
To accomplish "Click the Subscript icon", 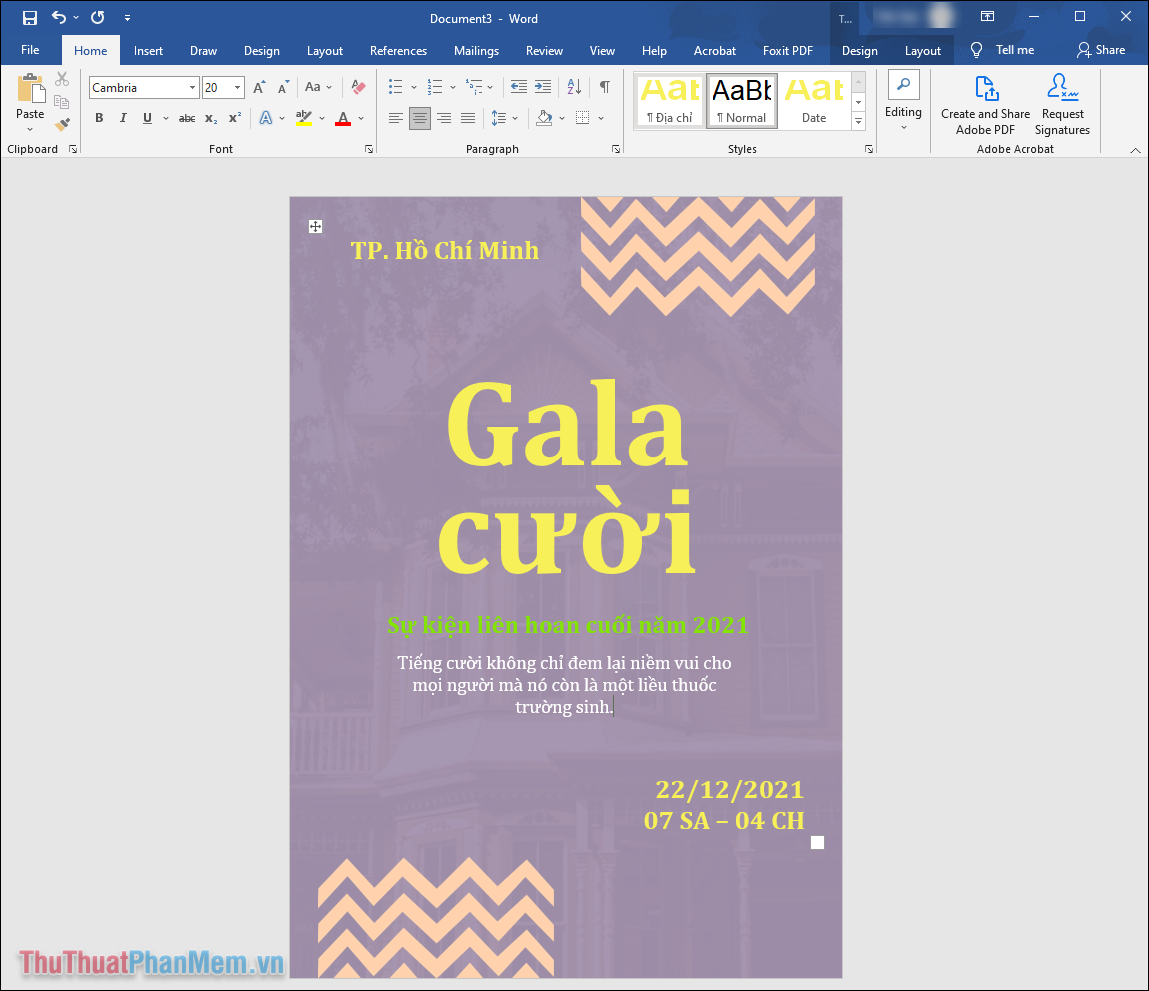I will 211,118.
